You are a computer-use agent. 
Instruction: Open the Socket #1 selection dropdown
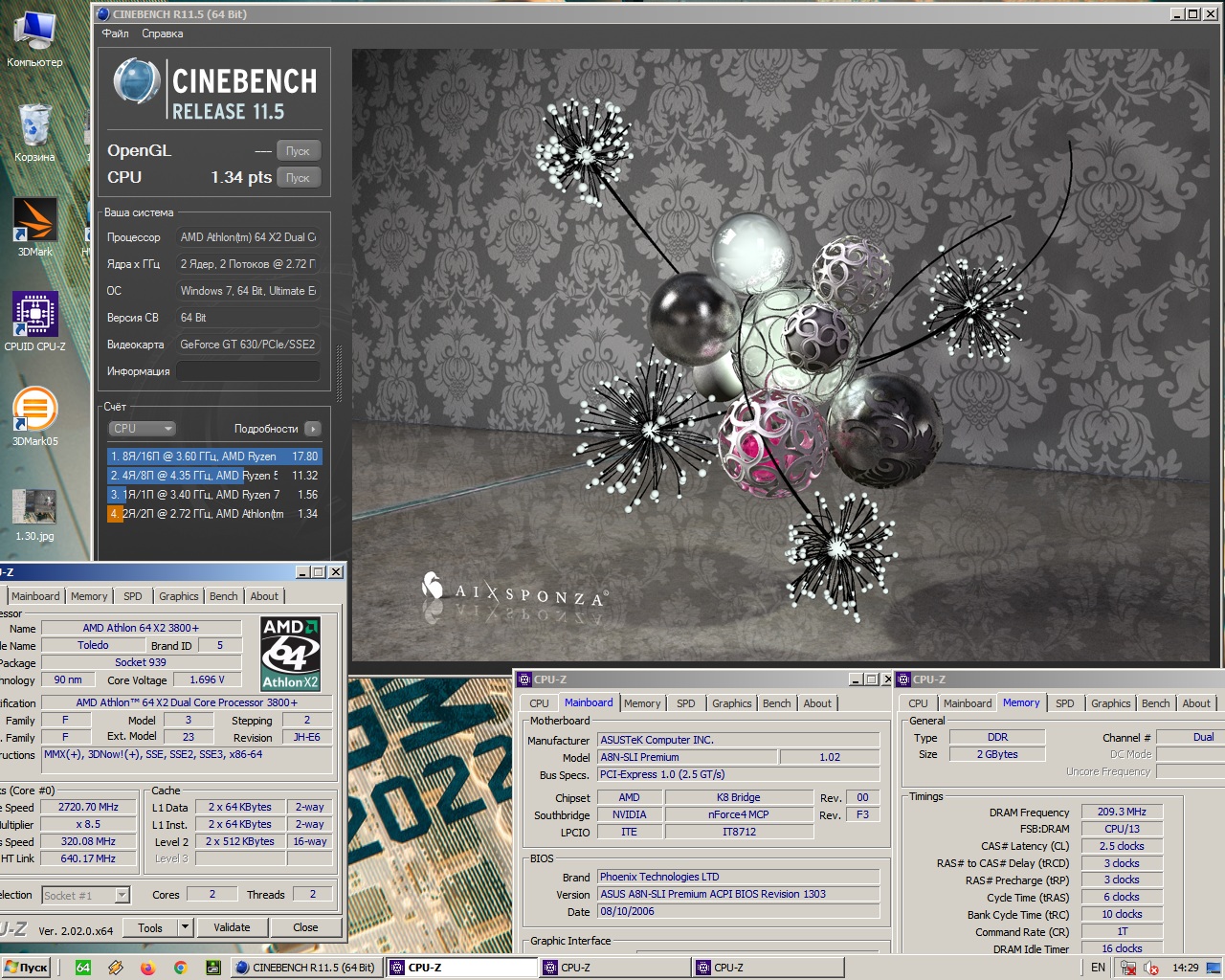coord(85,896)
